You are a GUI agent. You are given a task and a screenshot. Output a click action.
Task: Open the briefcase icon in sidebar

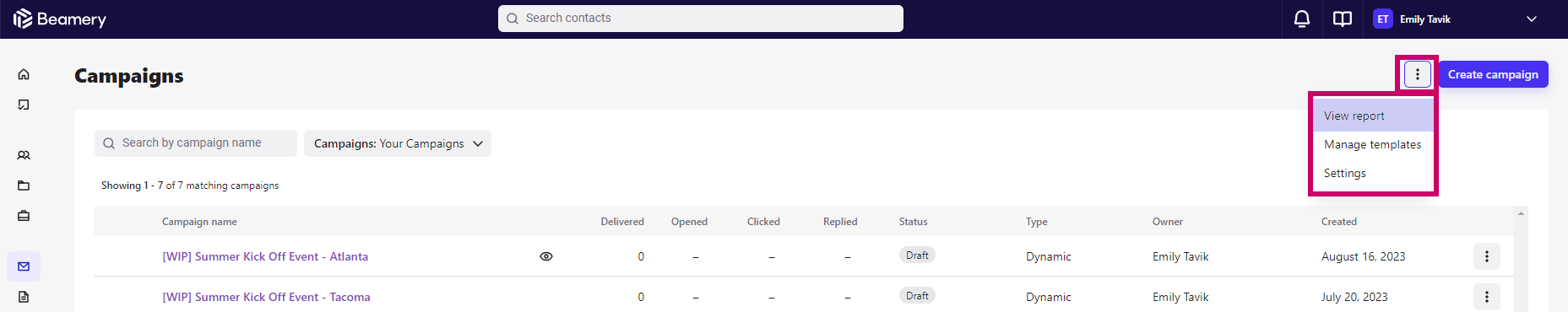(24, 216)
